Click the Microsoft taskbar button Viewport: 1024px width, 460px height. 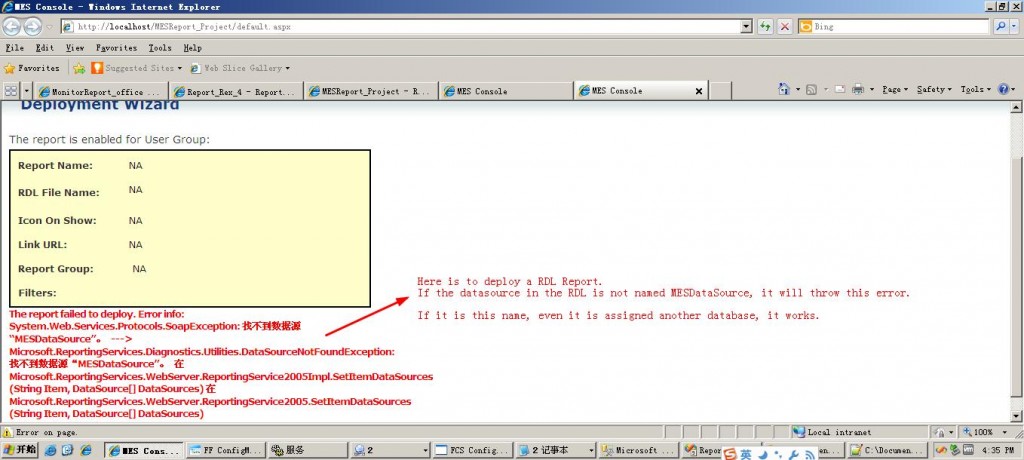pyautogui.click(x=637, y=450)
